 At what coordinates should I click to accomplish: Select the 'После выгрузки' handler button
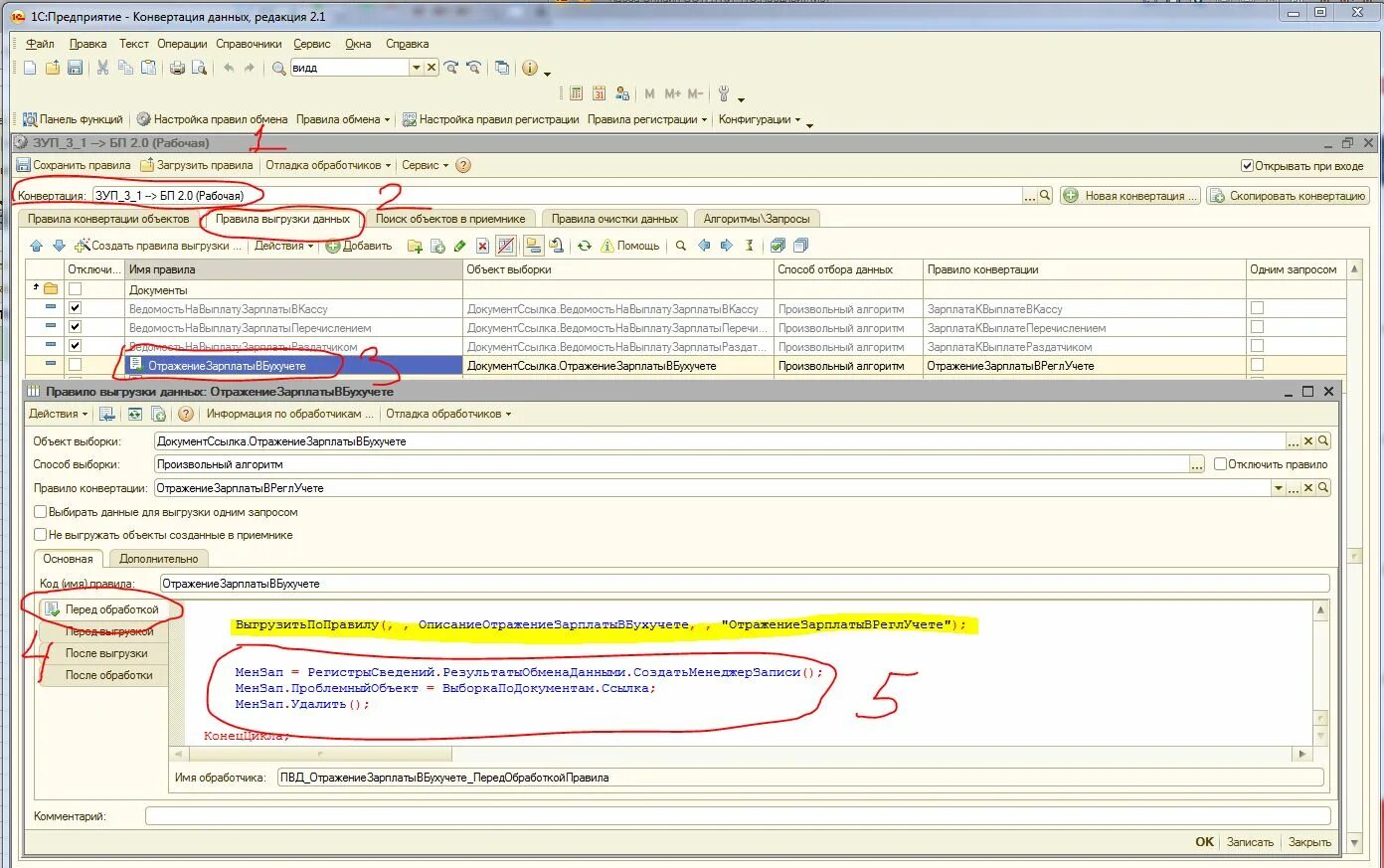(105, 653)
